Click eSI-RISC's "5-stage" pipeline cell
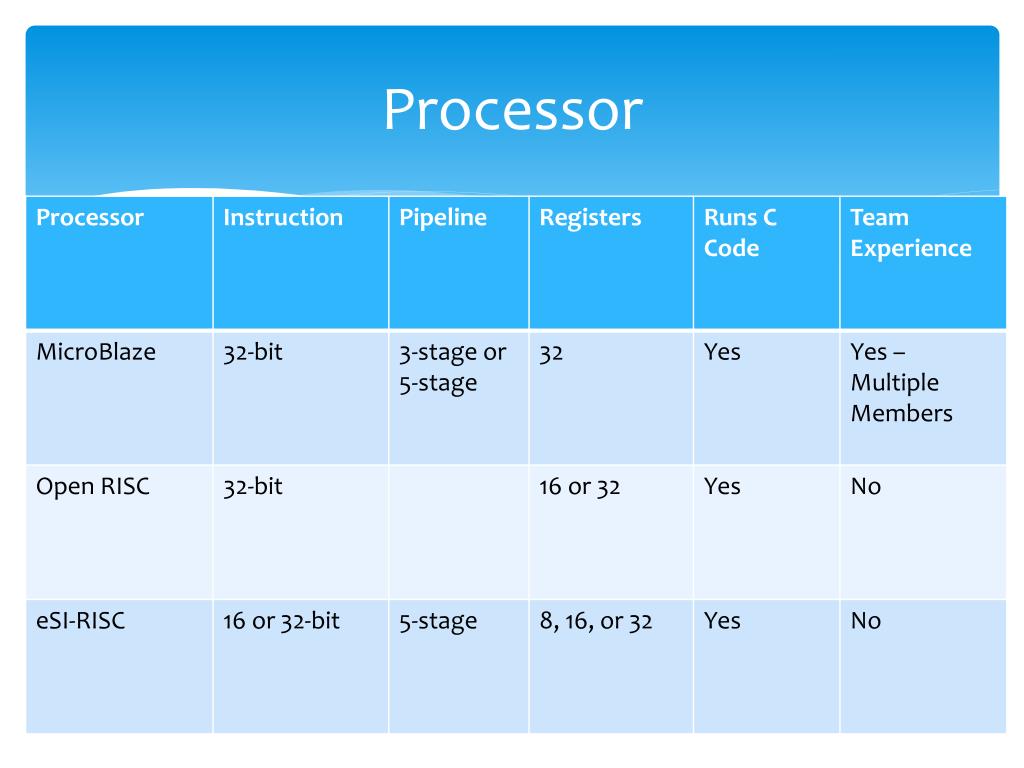 click(x=459, y=666)
